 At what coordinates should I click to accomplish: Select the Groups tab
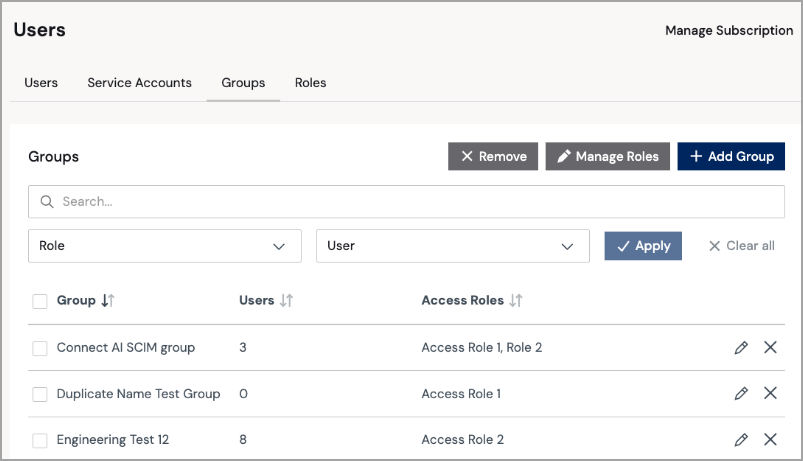click(x=243, y=83)
